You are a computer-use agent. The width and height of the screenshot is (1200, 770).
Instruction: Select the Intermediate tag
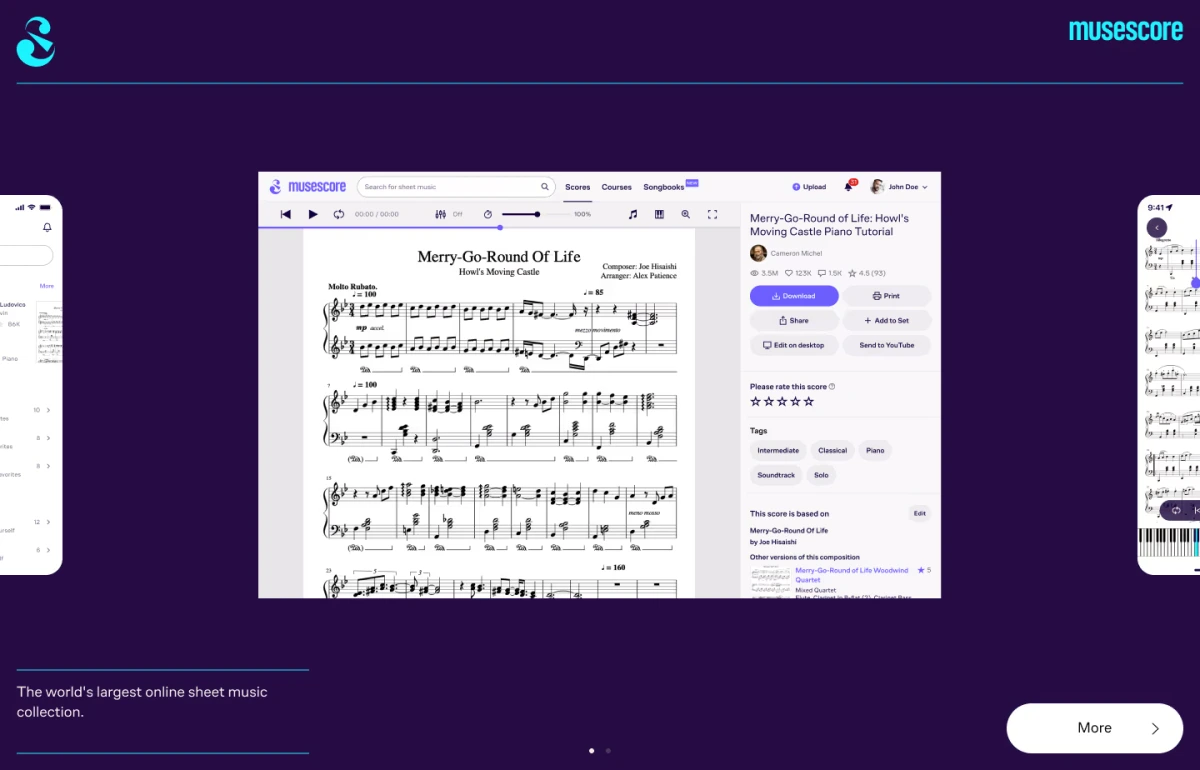pyautogui.click(x=778, y=451)
